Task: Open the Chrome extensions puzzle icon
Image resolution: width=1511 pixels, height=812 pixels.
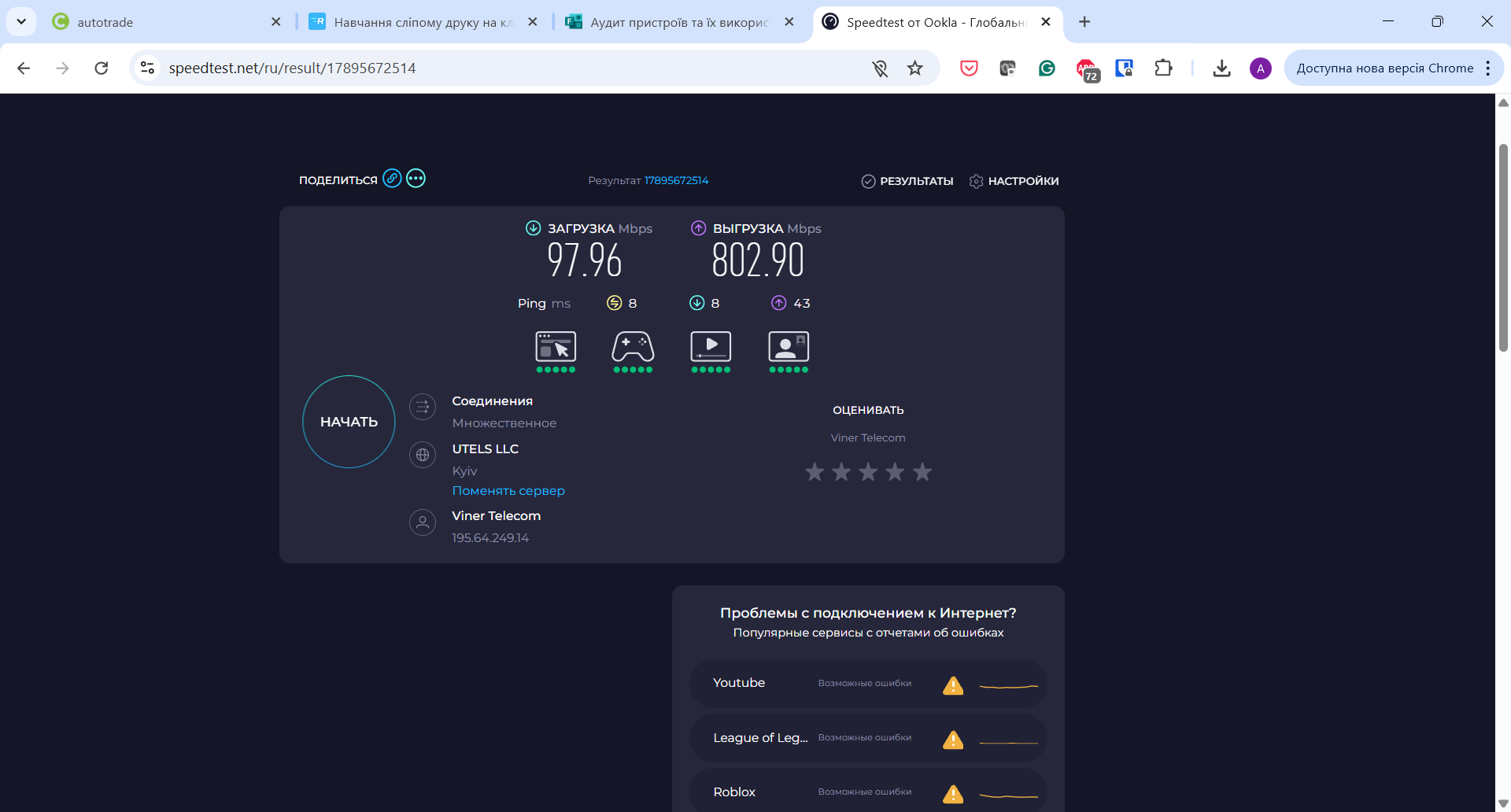Action: coord(1163,68)
